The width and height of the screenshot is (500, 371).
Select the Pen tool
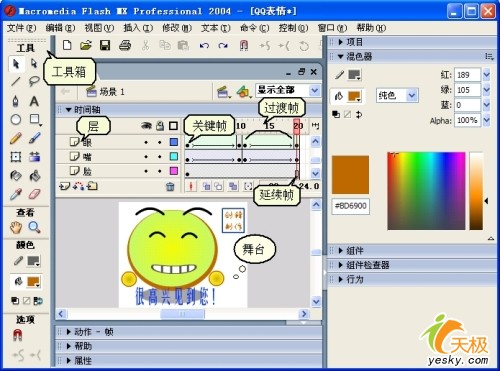click(x=16, y=101)
